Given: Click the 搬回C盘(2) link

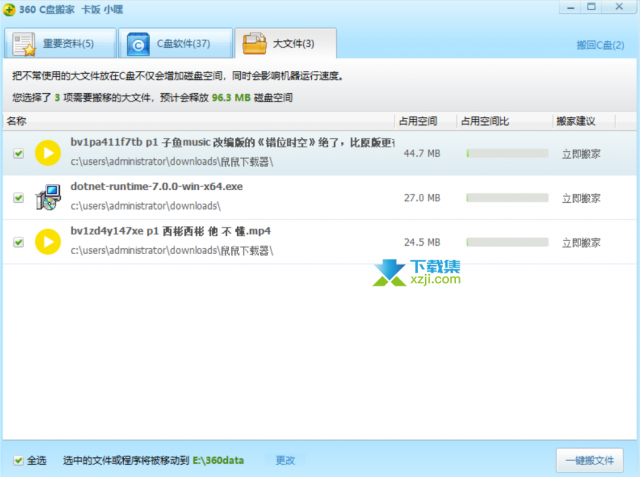Looking at the screenshot, I should [600, 45].
